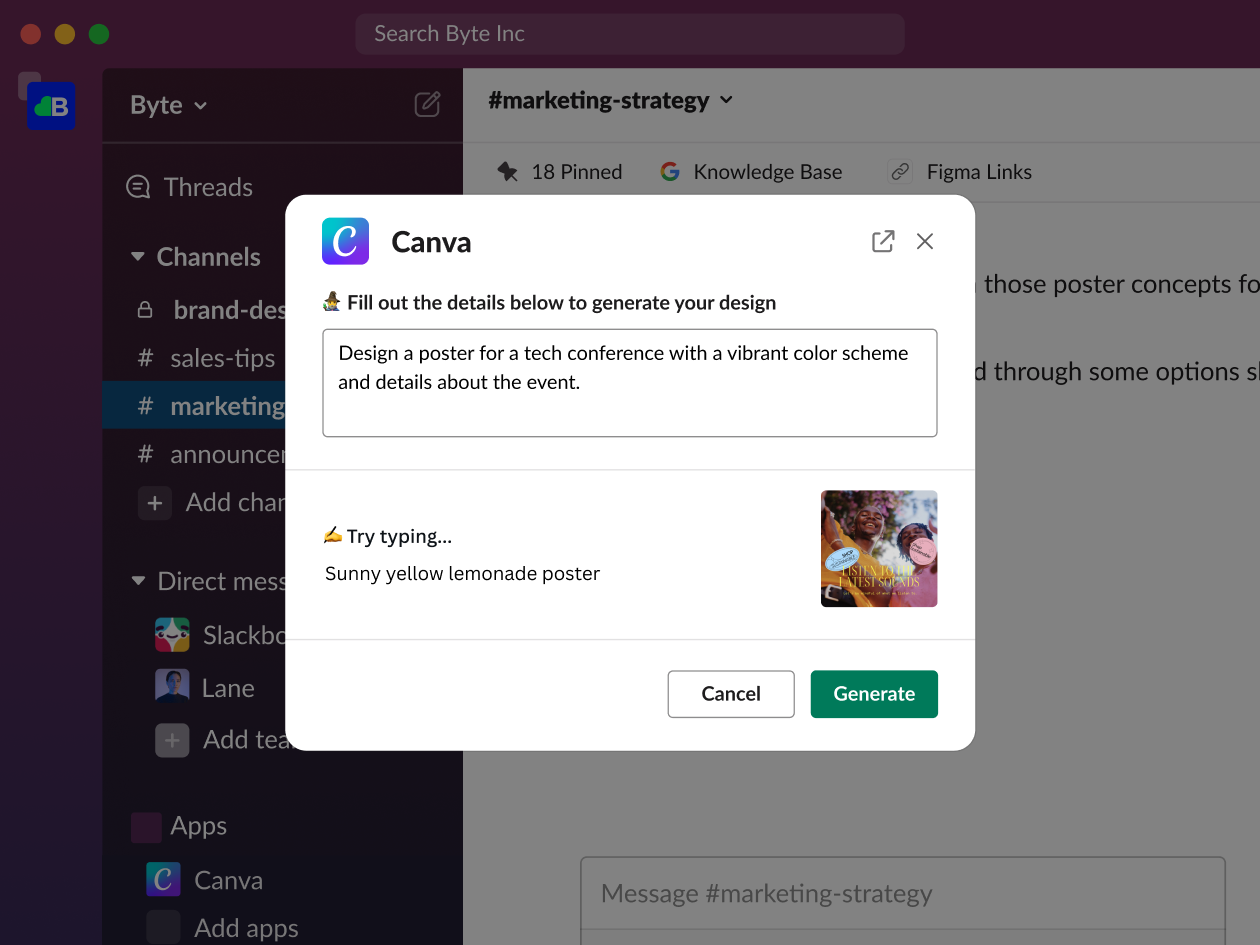Open Canva dialog in a new window
Image resolution: width=1260 pixels, height=945 pixels.
tap(883, 241)
